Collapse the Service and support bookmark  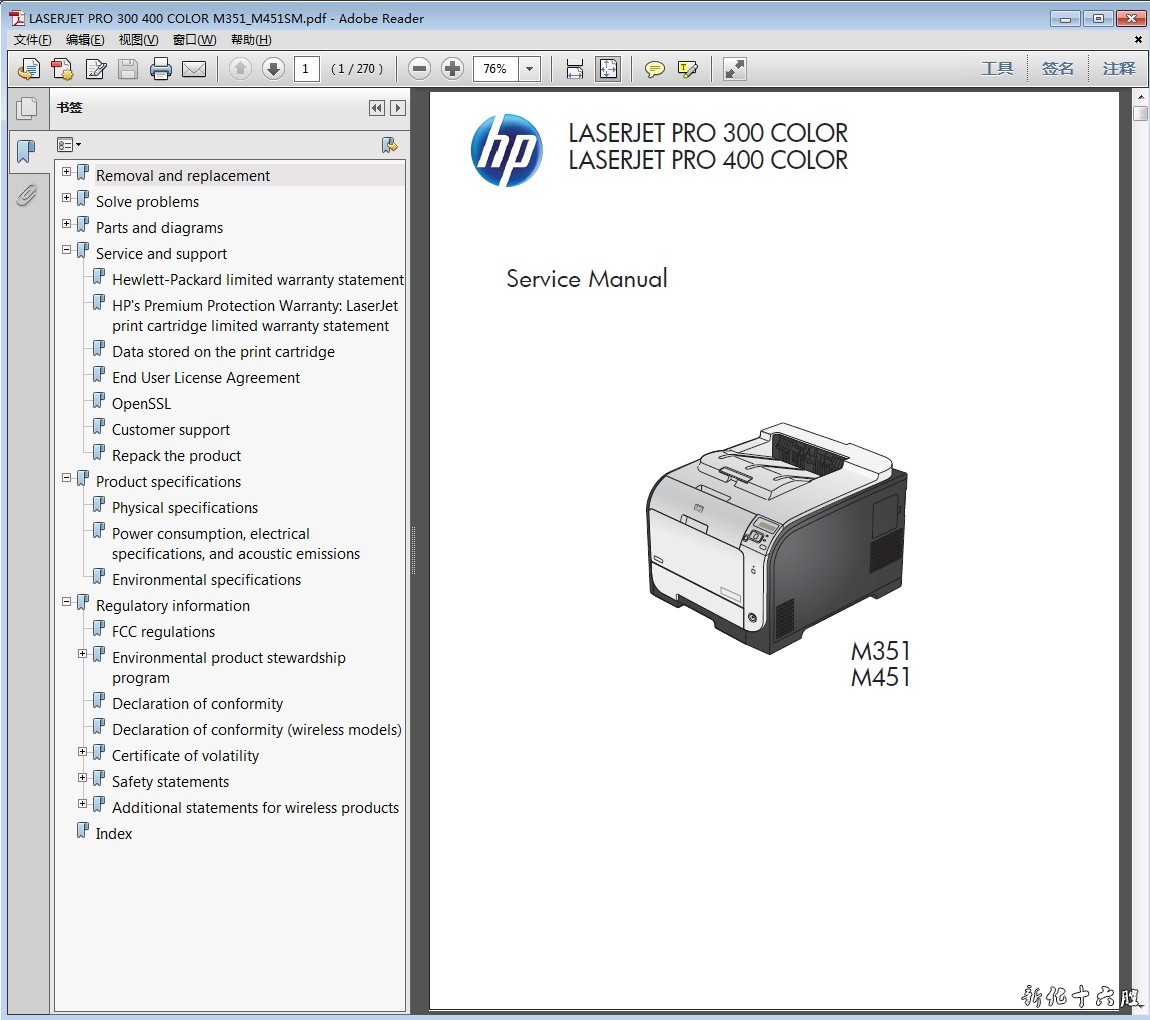coord(67,250)
